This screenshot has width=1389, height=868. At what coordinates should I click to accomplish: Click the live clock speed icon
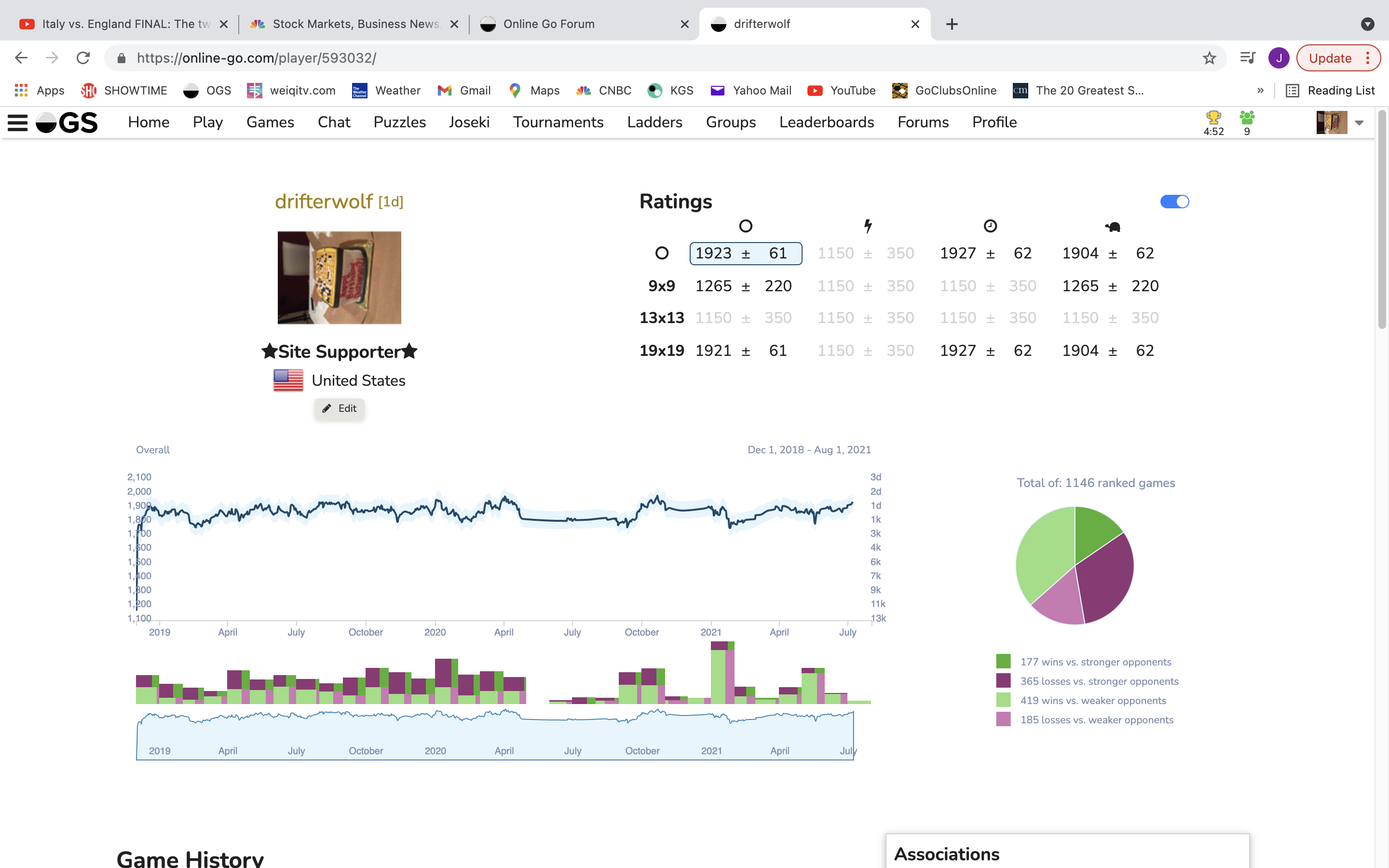tap(990, 226)
